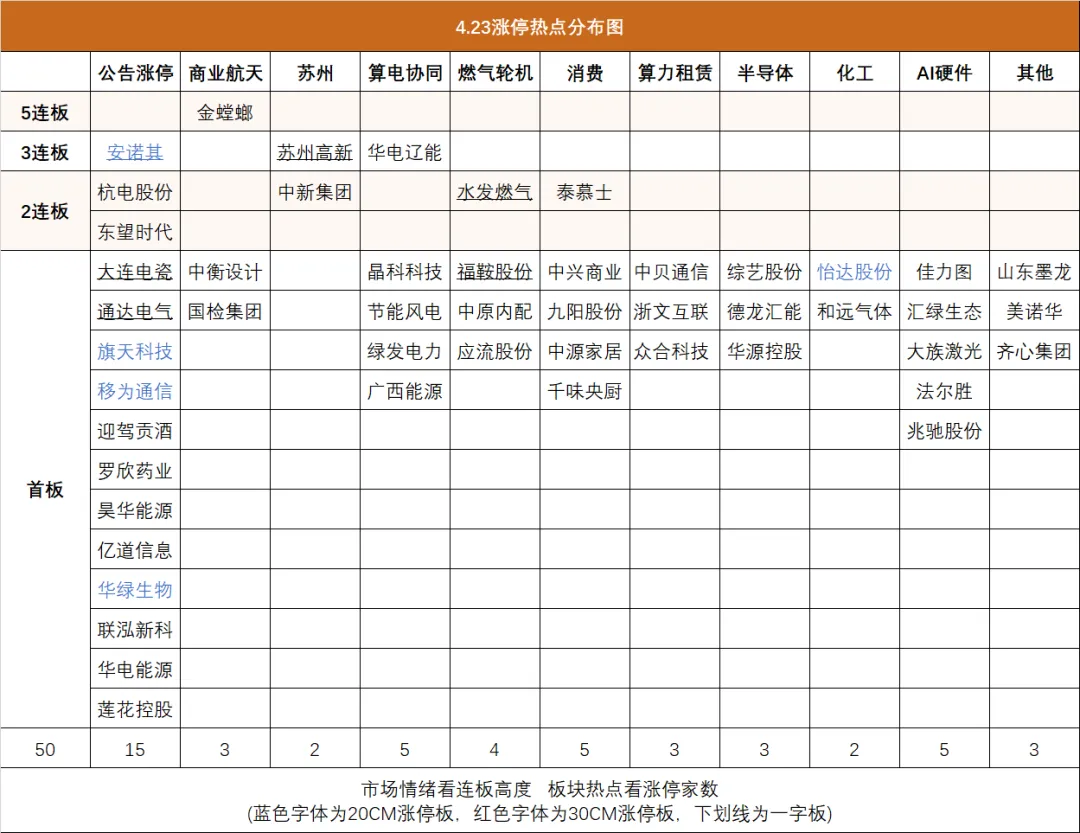Select the 广西能源 cell
This screenshot has height=833, width=1080.
point(405,391)
